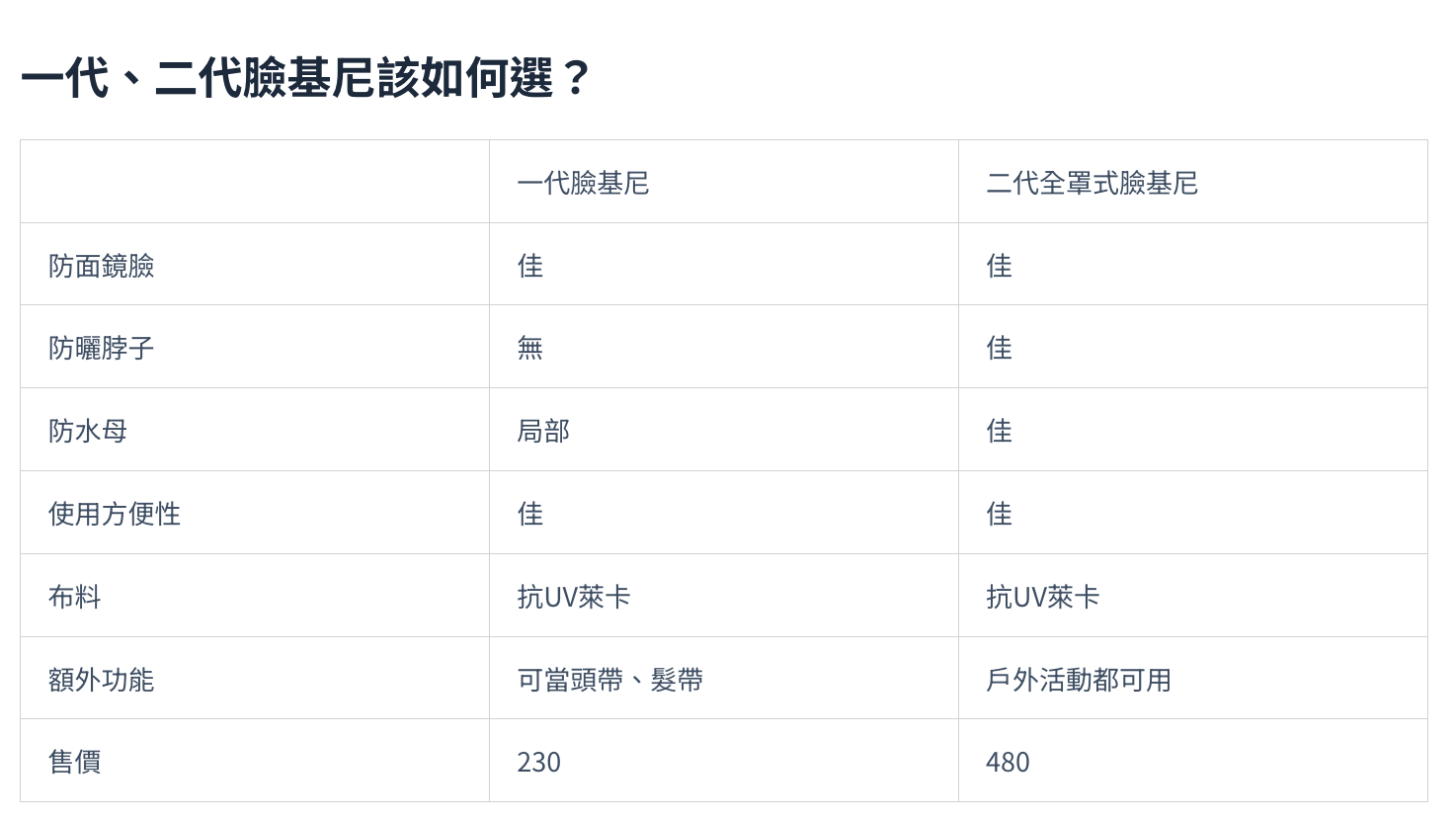Viewport: 1456px width, 820px height.
Task: Select the 一代臉基尼 column header
Action: click(583, 183)
